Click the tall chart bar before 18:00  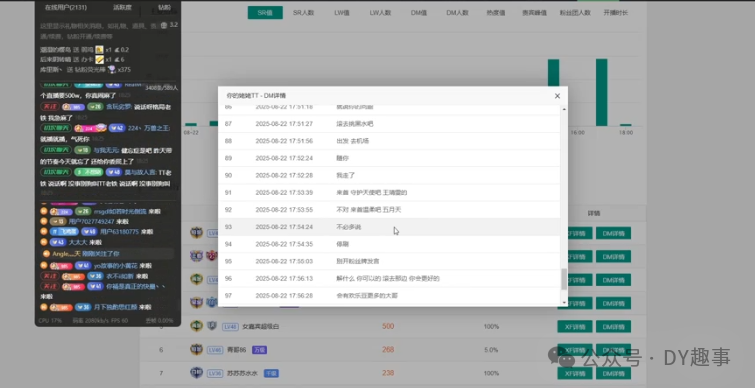point(601,92)
